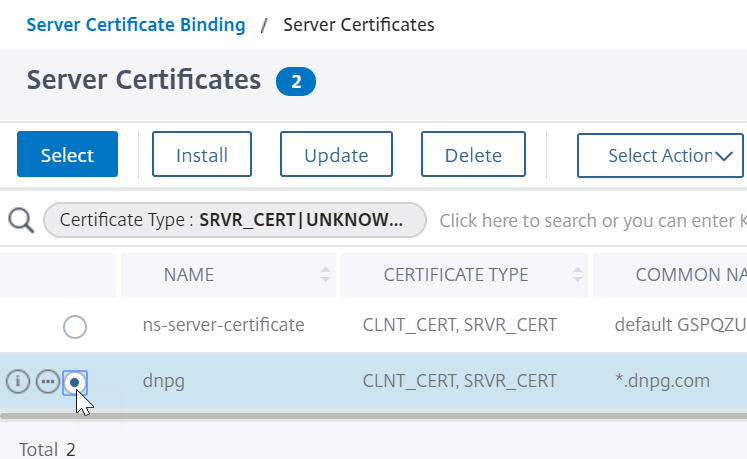Click the NAME column sort arrows
Screen dimensions: 747x459
tap(325, 275)
